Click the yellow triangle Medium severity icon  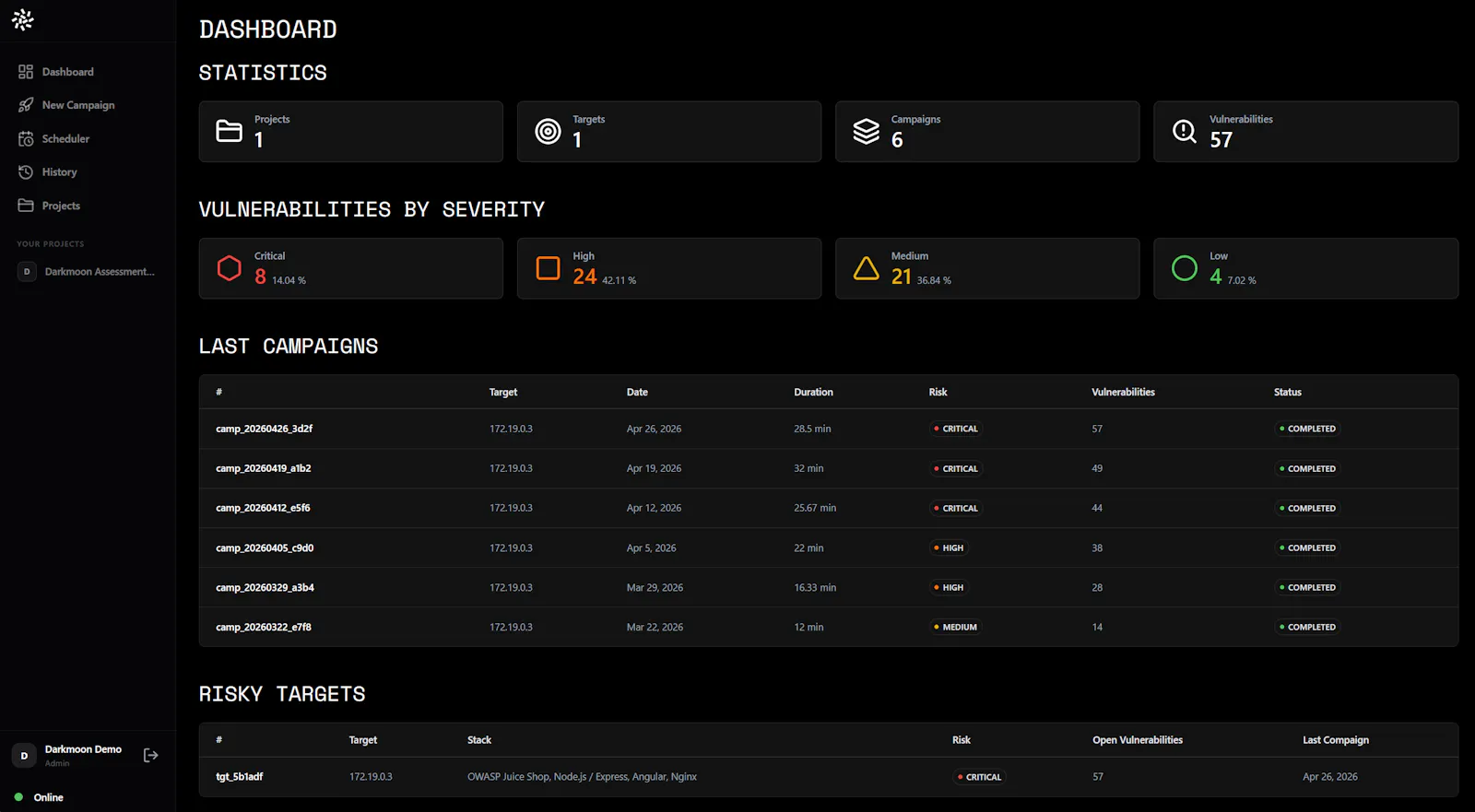tap(866, 268)
